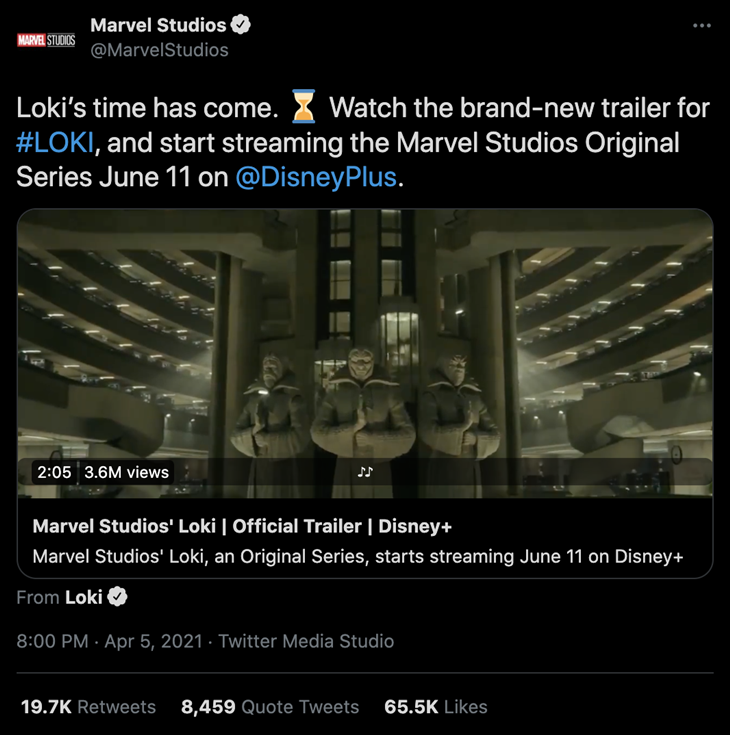
Task: Open the Marvel Studios display name
Action: [x=158, y=25]
